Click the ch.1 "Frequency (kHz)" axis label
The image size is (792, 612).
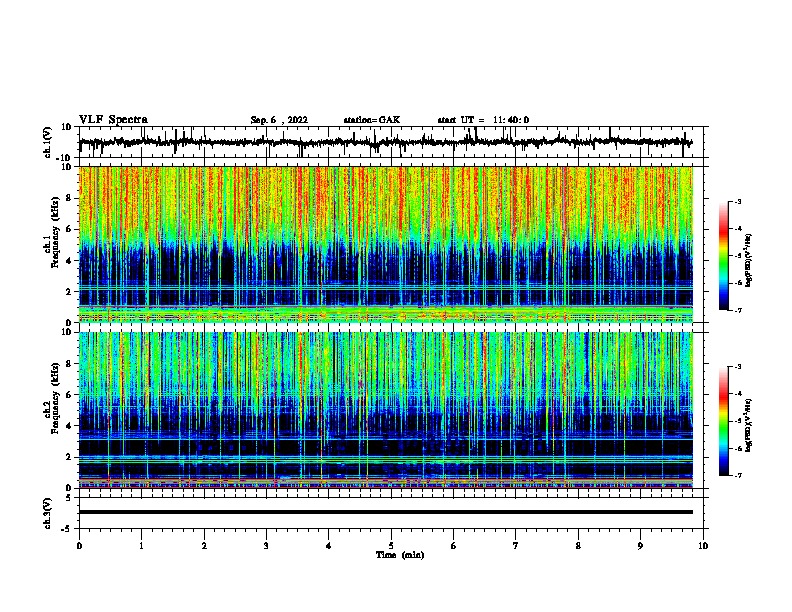pyautogui.click(x=55, y=233)
